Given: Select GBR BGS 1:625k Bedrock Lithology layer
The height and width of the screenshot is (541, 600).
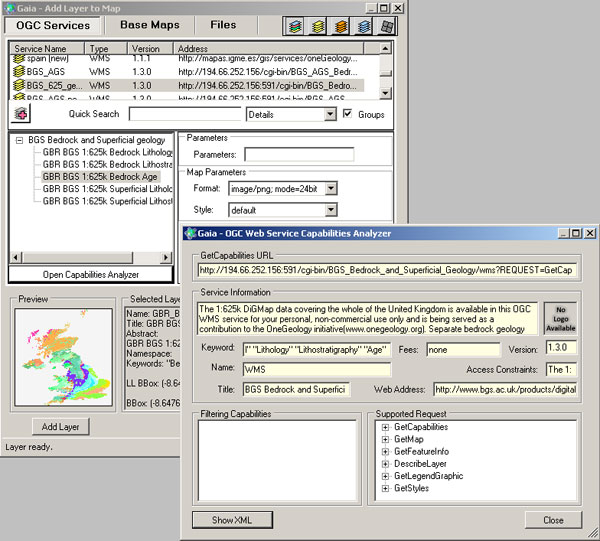Looking at the screenshot, I should pyautogui.click(x=107, y=152).
